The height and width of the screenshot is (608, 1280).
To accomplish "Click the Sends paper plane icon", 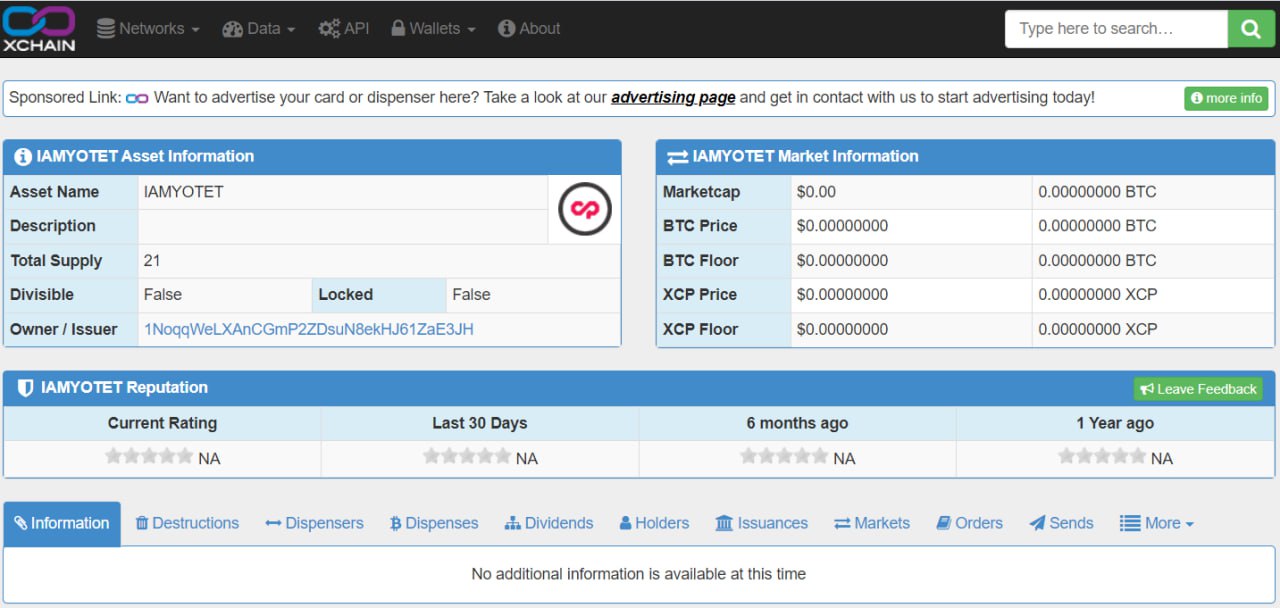I will [1037, 523].
